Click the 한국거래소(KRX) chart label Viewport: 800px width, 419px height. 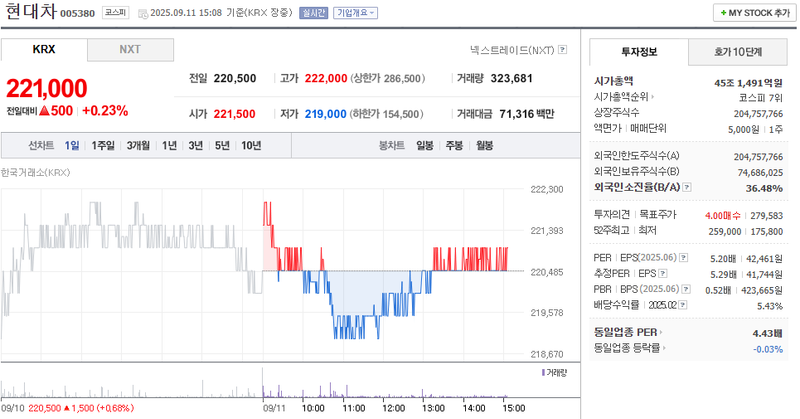click(35, 172)
